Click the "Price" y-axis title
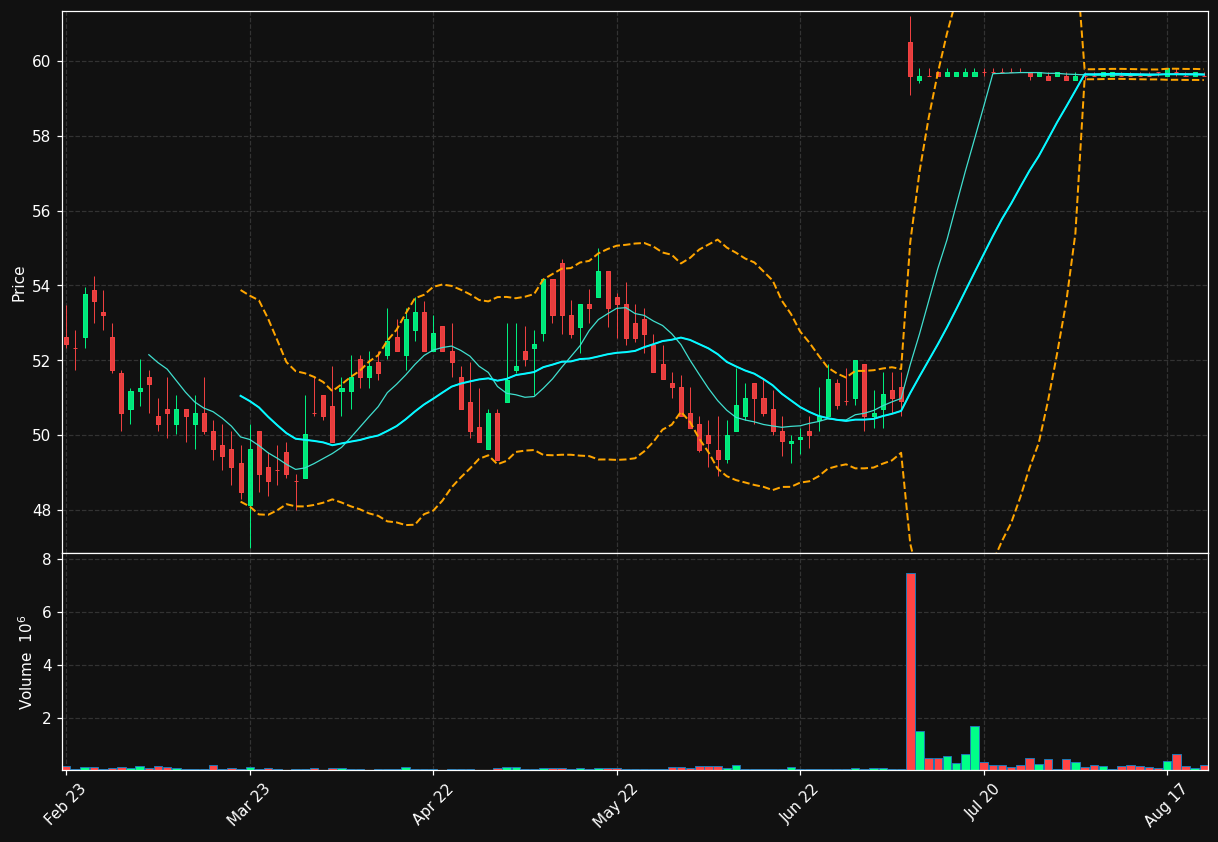Screen dimensions: 1218x842 [x=19, y=283]
